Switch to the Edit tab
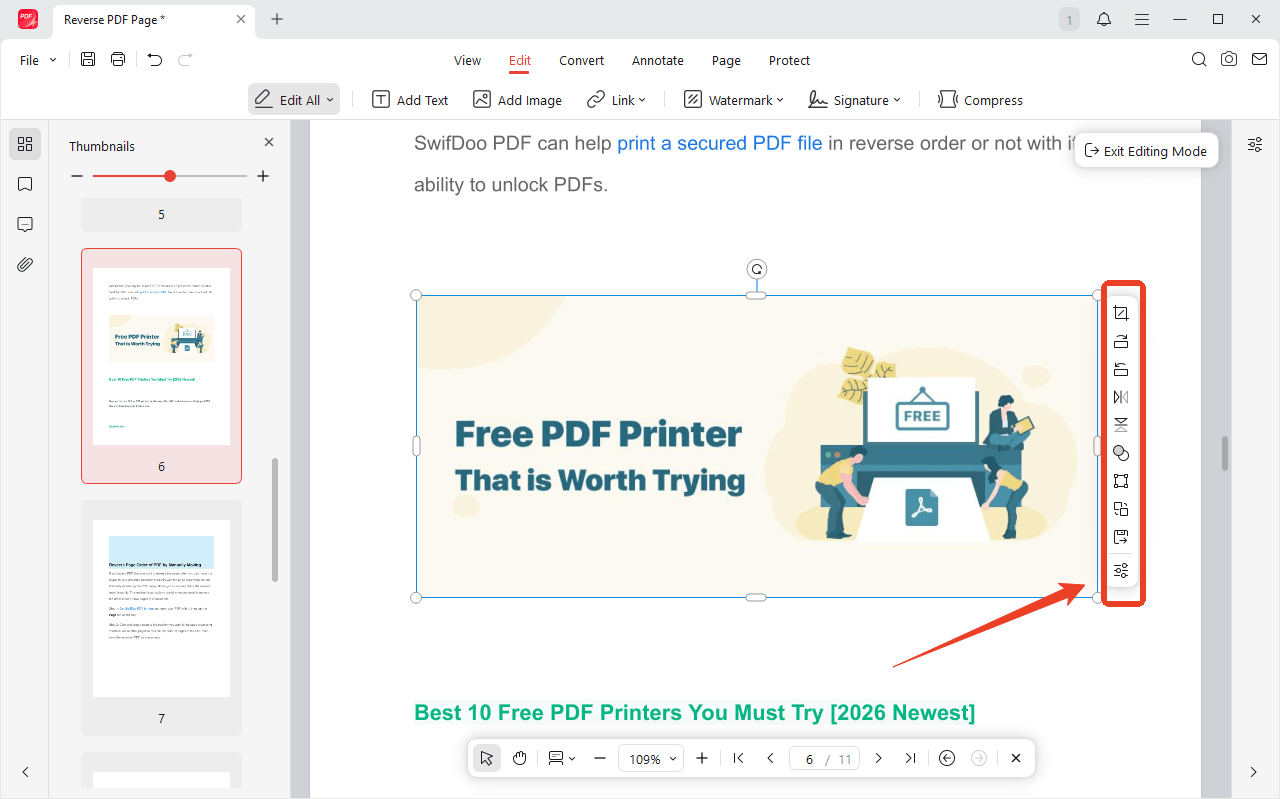1280x799 pixels. tap(520, 60)
